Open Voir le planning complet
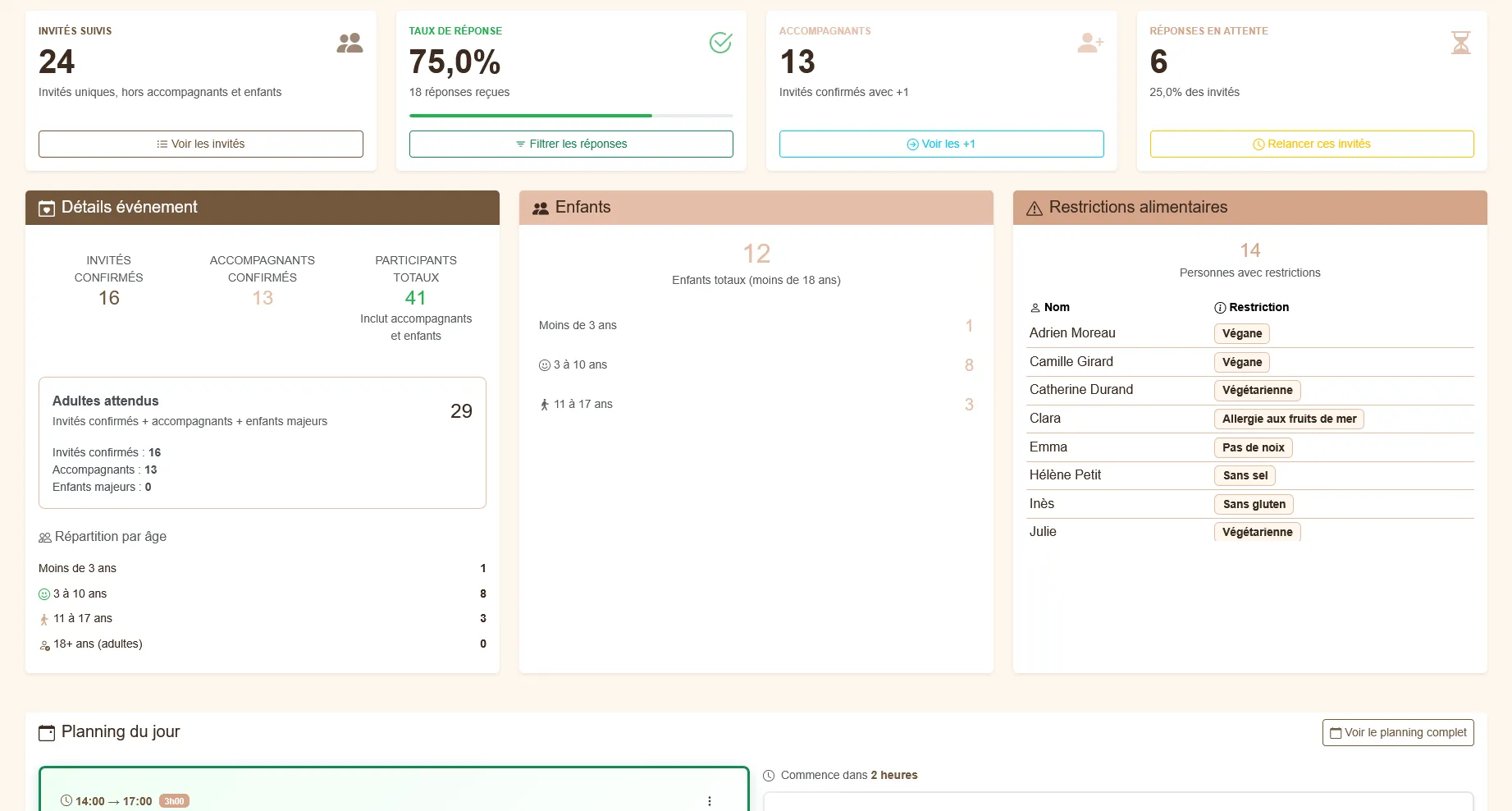 click(x=1397, y=732)
